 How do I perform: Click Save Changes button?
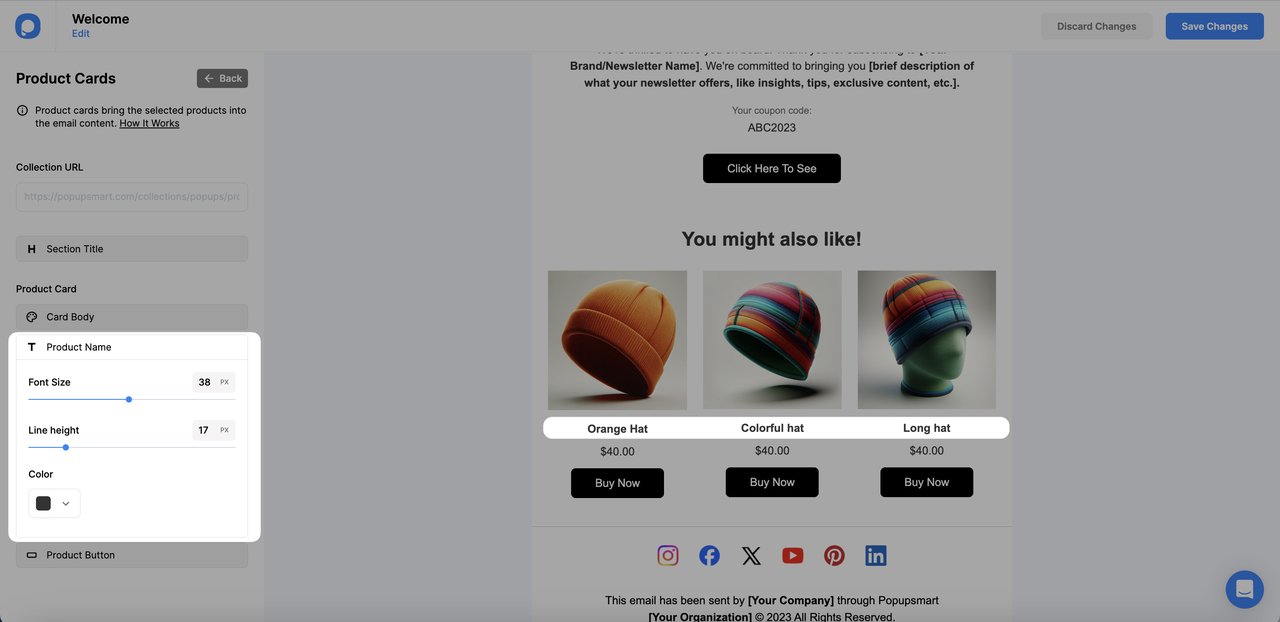coord(1214,26)
